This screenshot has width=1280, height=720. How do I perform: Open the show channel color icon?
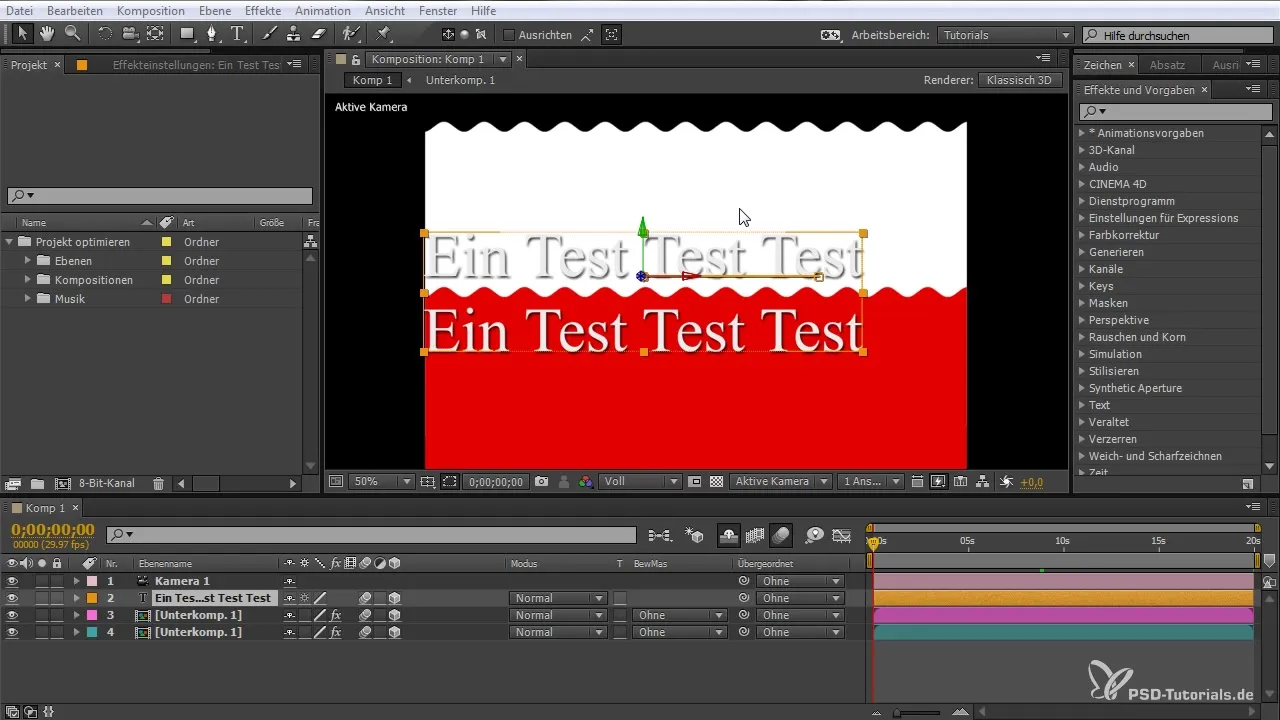click(586, 481)
